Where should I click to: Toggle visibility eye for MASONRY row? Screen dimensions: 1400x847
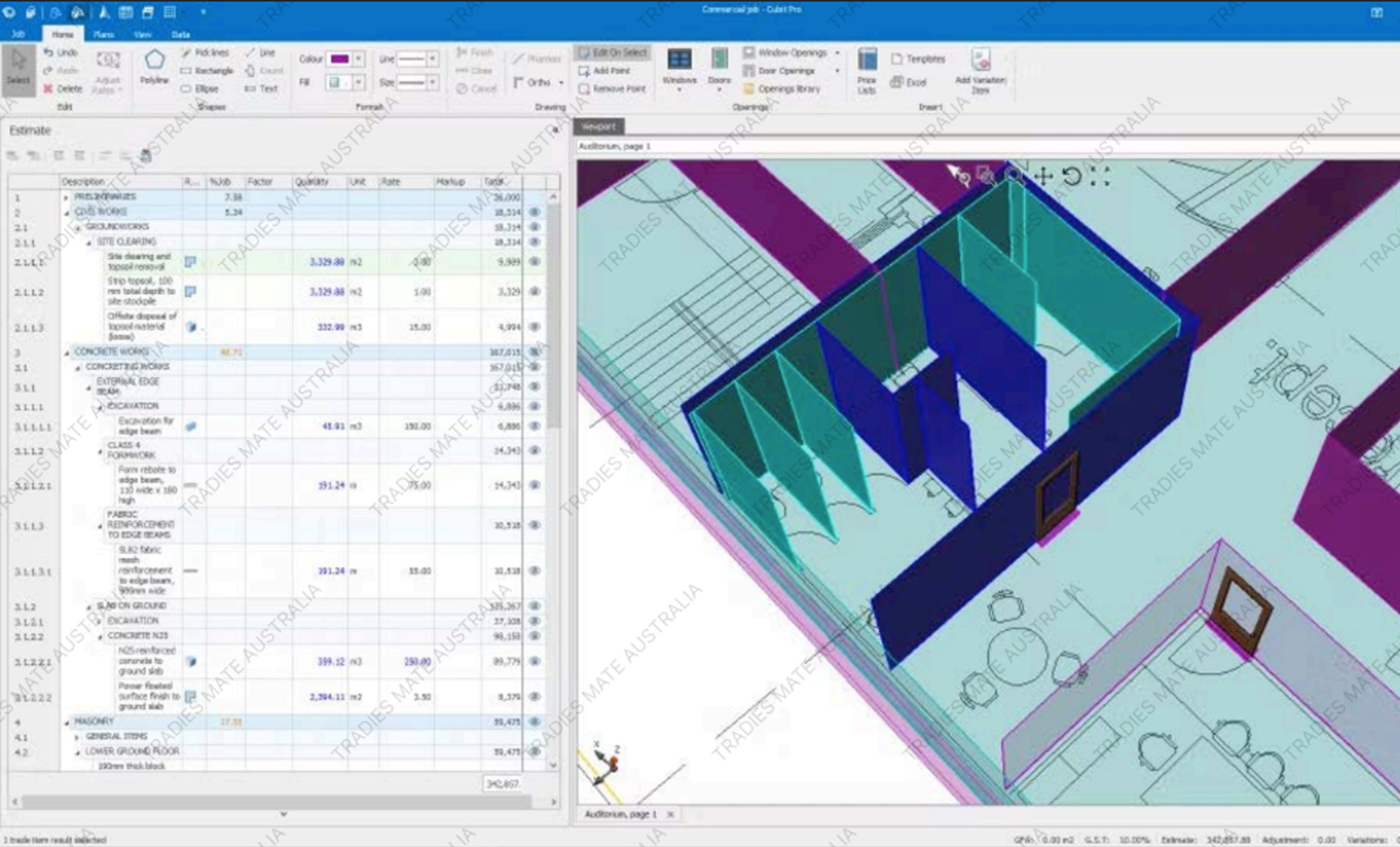click(x=535, y=722)
